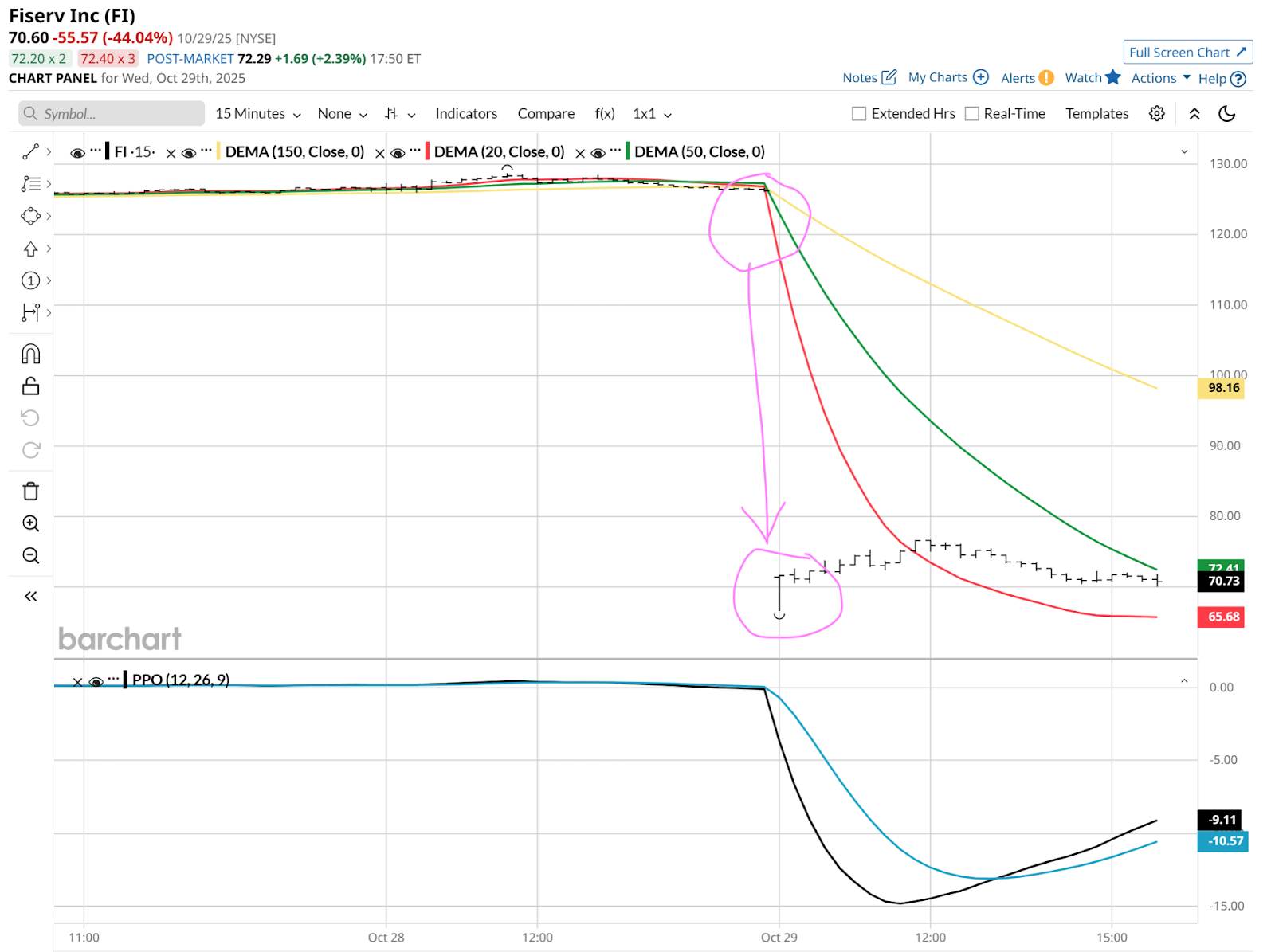Open the None period dropdown
The height and width of the screenshot is (952, 1275).
(x=342, y=114)
